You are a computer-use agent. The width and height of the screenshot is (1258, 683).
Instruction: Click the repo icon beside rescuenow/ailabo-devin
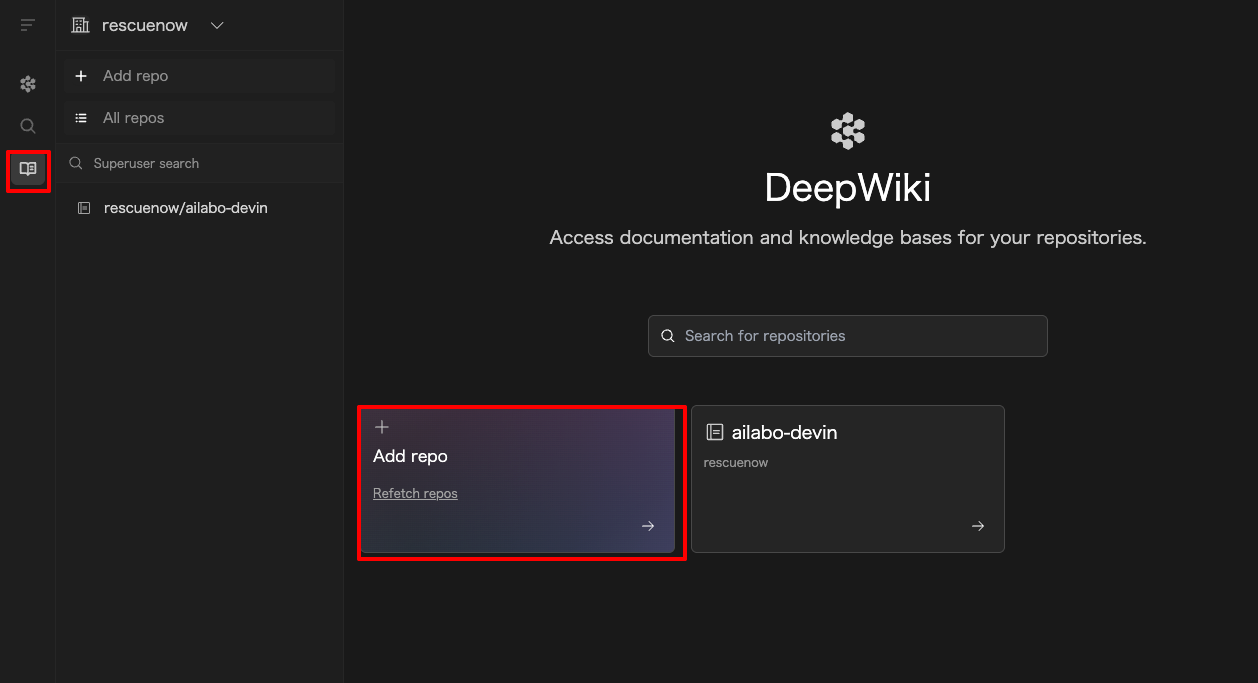point(84,208)
